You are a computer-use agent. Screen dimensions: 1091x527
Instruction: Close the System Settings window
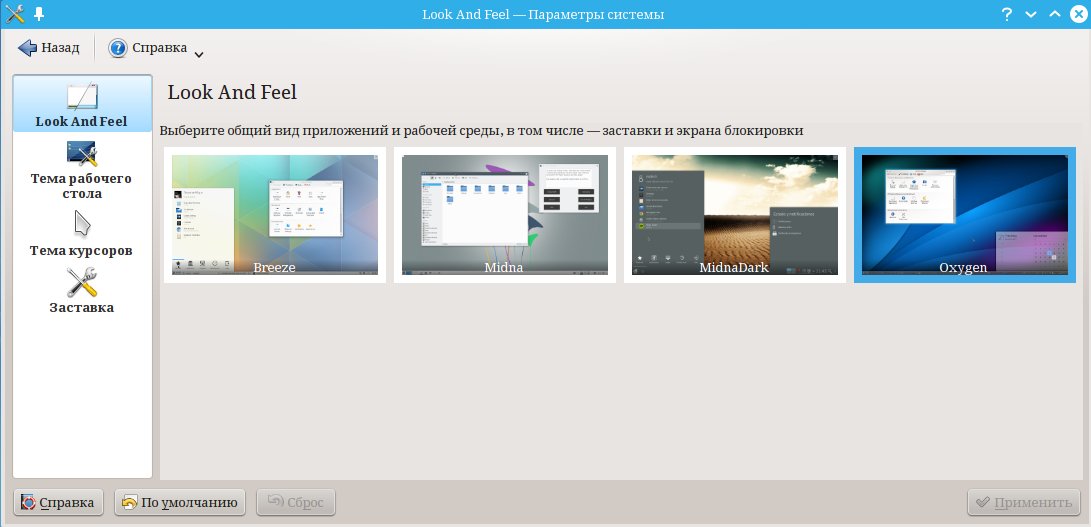[1078, 14]
